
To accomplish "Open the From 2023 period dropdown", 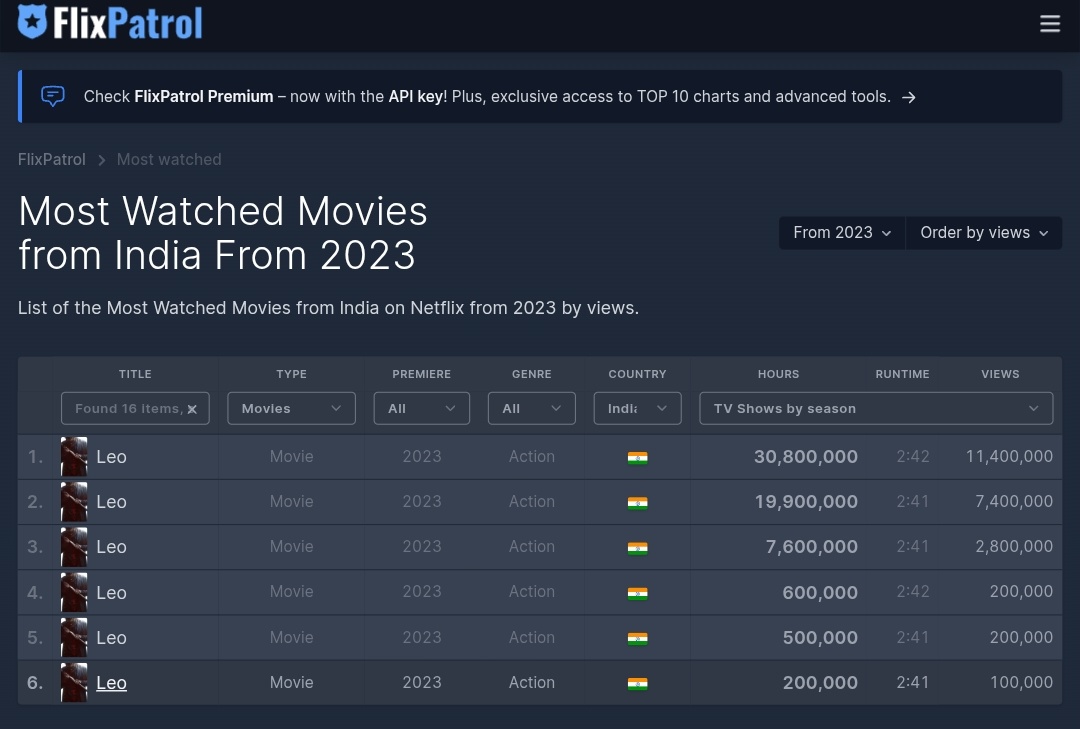I will 842,233.
